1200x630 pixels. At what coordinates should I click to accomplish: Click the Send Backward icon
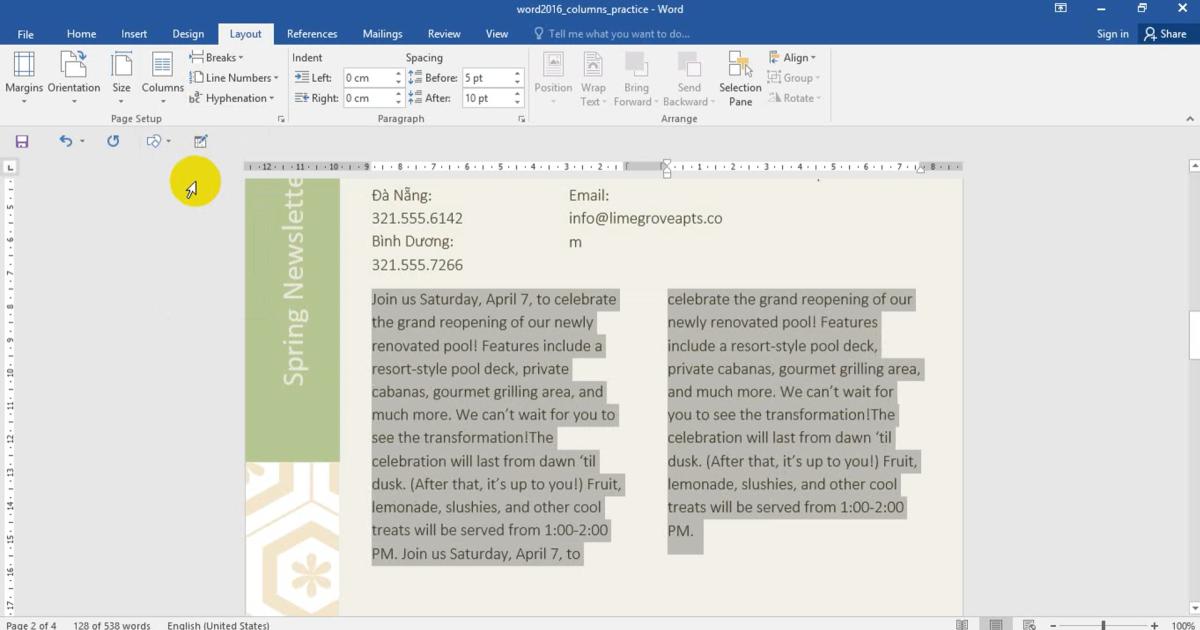pos(689,65)
